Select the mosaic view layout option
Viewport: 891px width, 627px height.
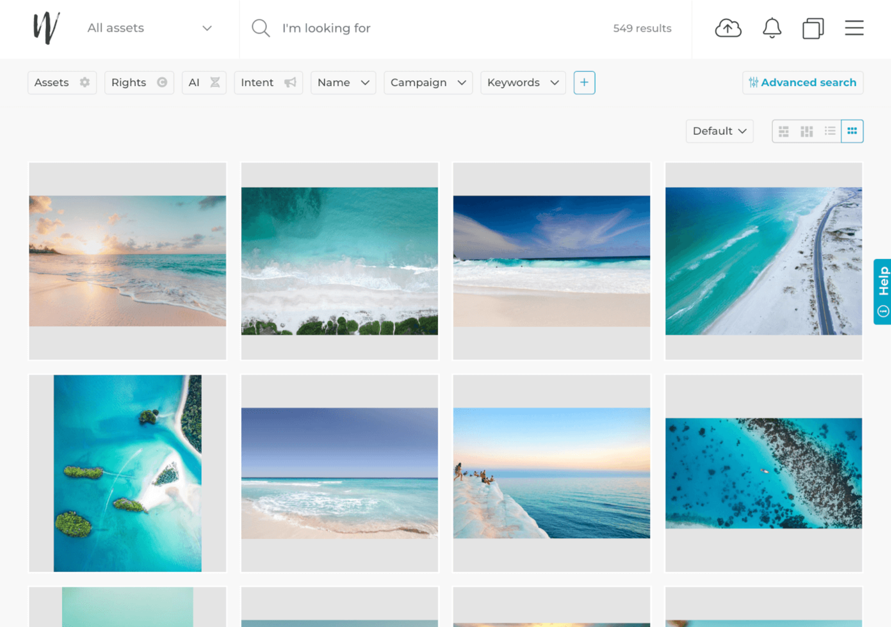(x=806, y=131)
